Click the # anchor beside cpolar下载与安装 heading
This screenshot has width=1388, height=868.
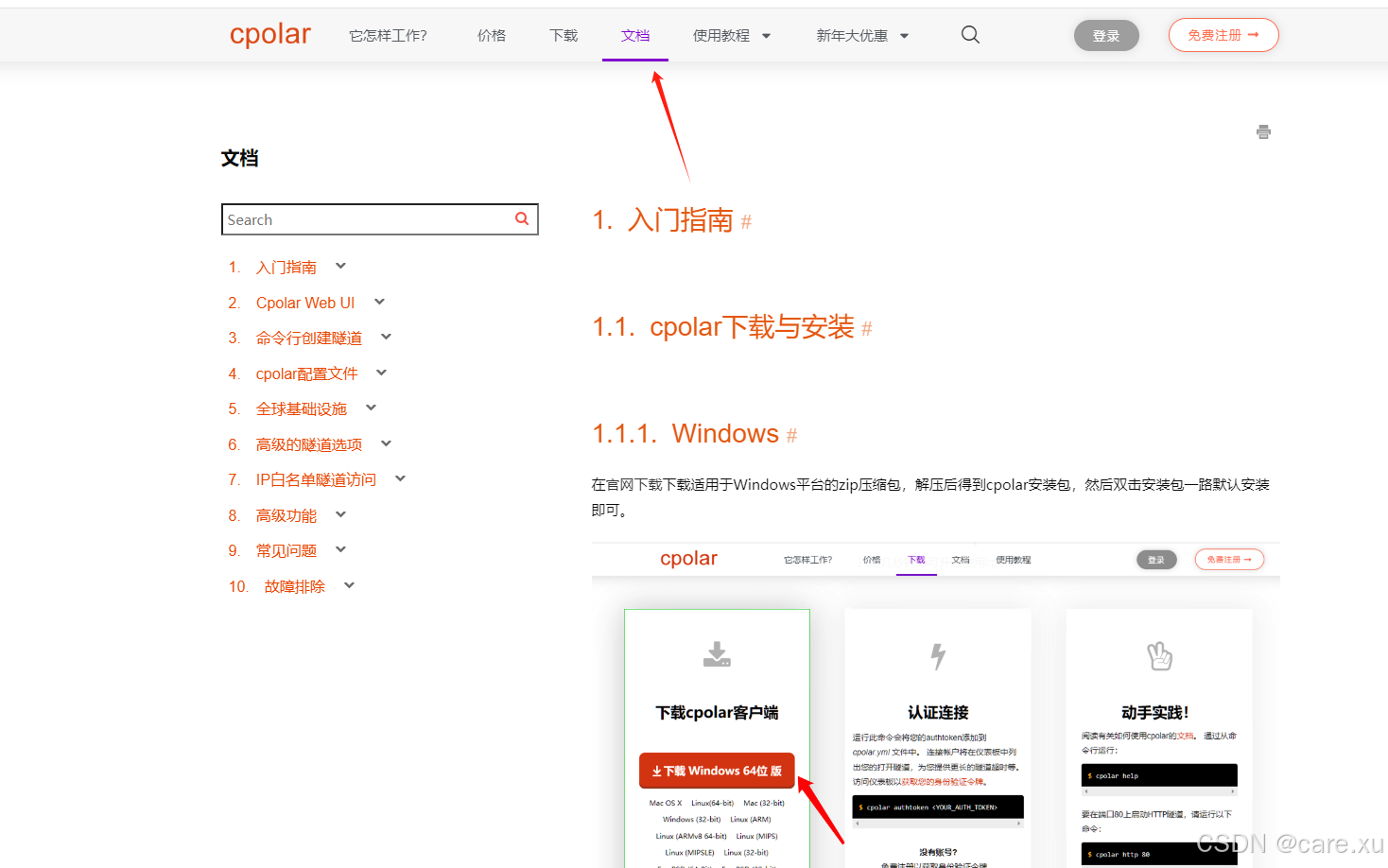pos(866,329)
